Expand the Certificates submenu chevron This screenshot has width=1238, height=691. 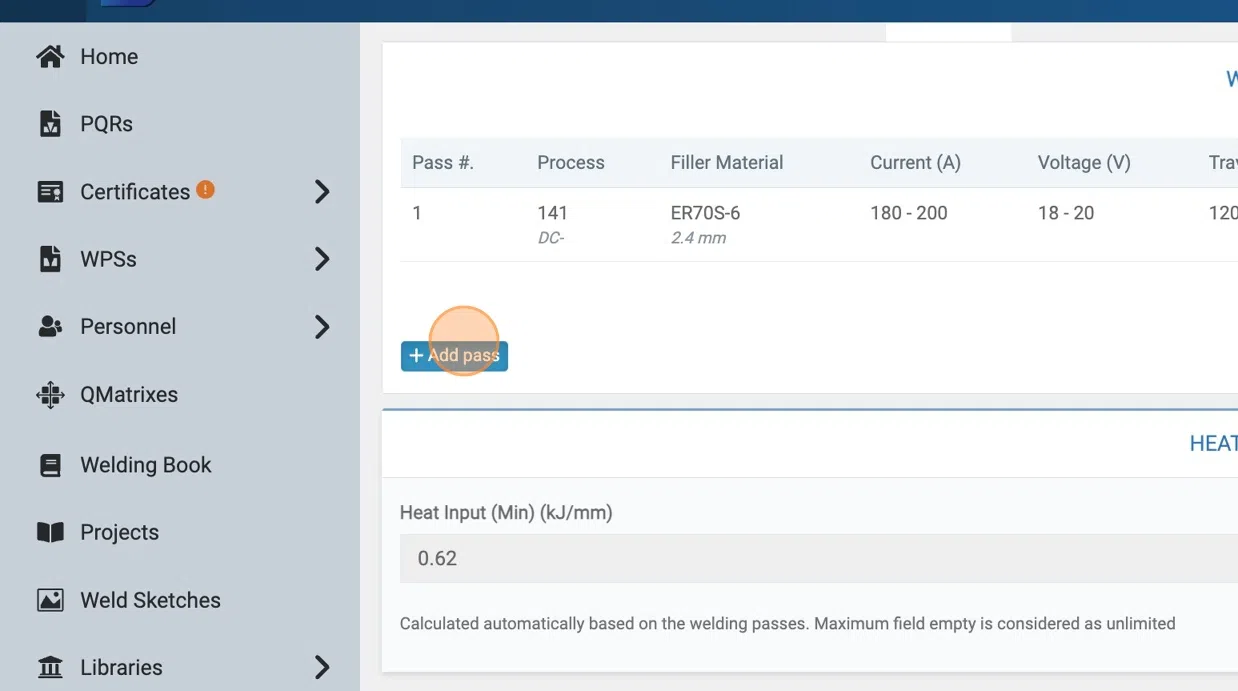[322, 191]
